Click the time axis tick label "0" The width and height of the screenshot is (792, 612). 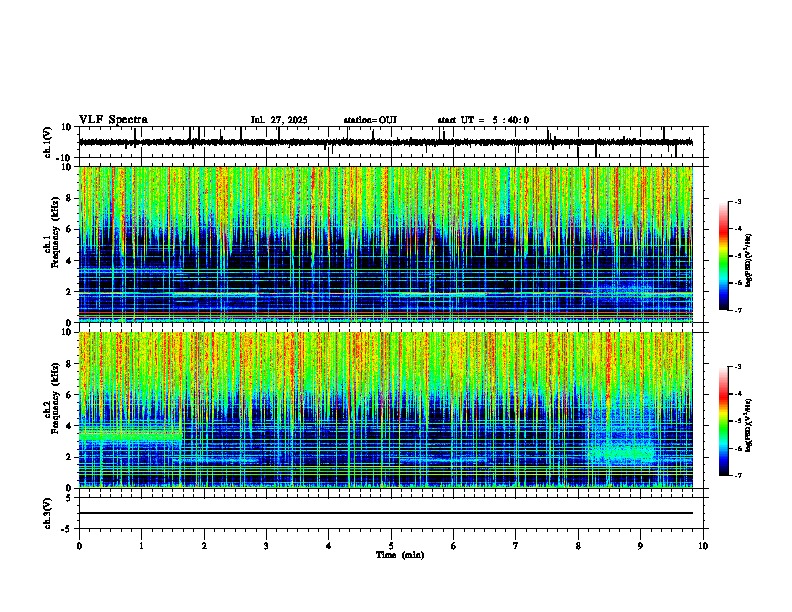click(x=79, y=546)
